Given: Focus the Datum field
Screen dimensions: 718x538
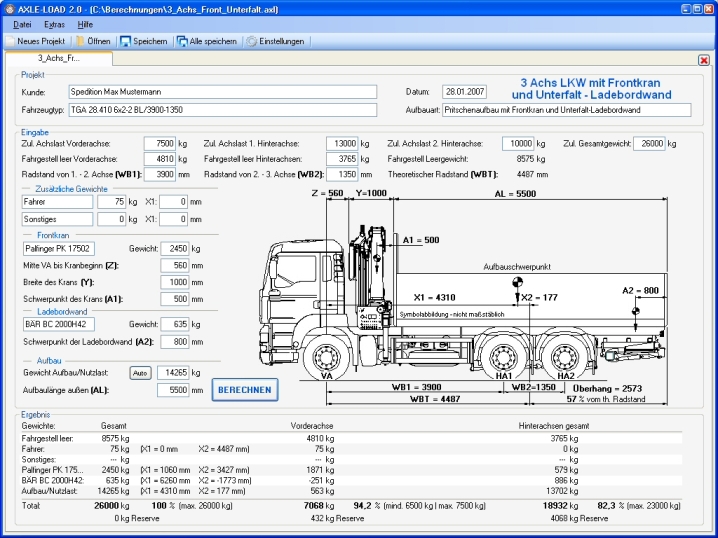Looking at the screenshot, I should click(x=465, y=91).
